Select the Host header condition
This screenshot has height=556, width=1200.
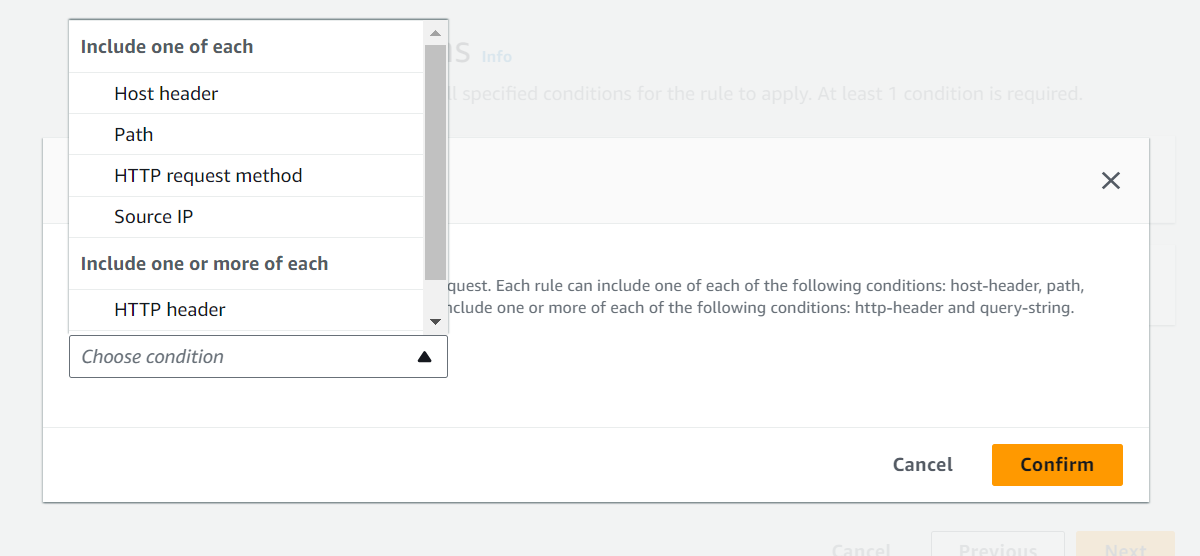246,93
